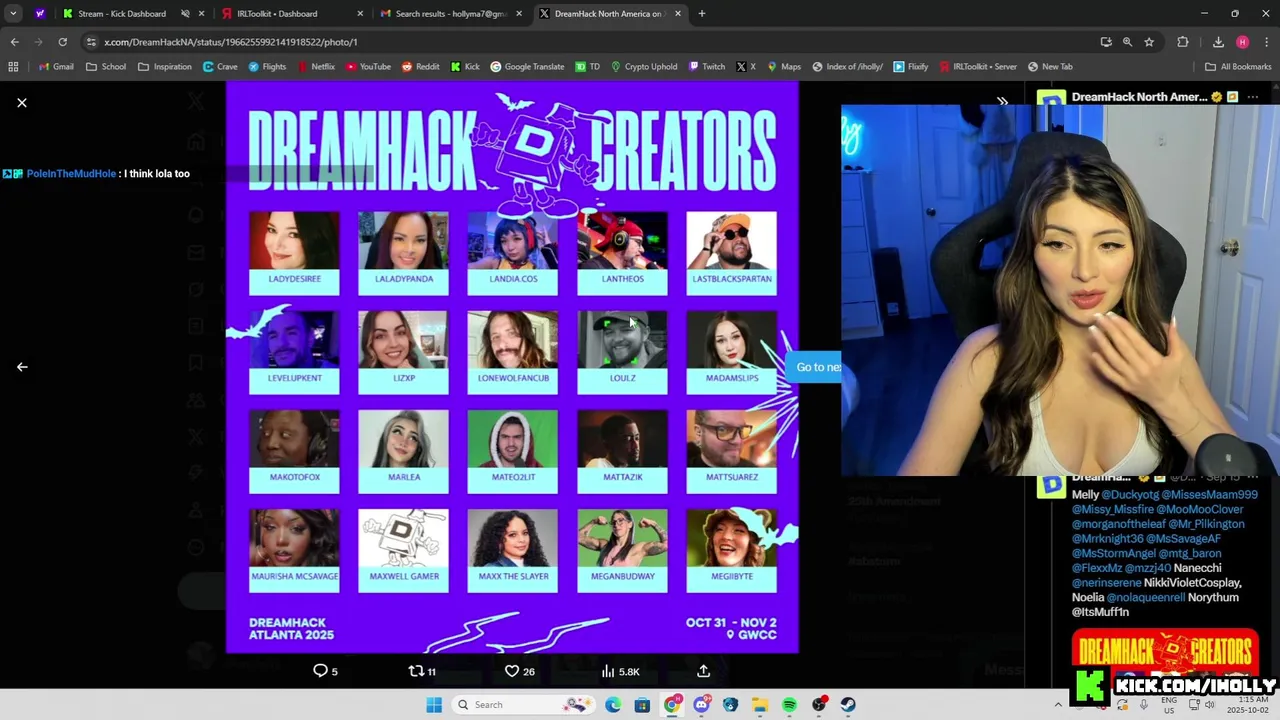Open the Windows Start menu
This screenshot has width=1280, height=720.
coord(434,705)
